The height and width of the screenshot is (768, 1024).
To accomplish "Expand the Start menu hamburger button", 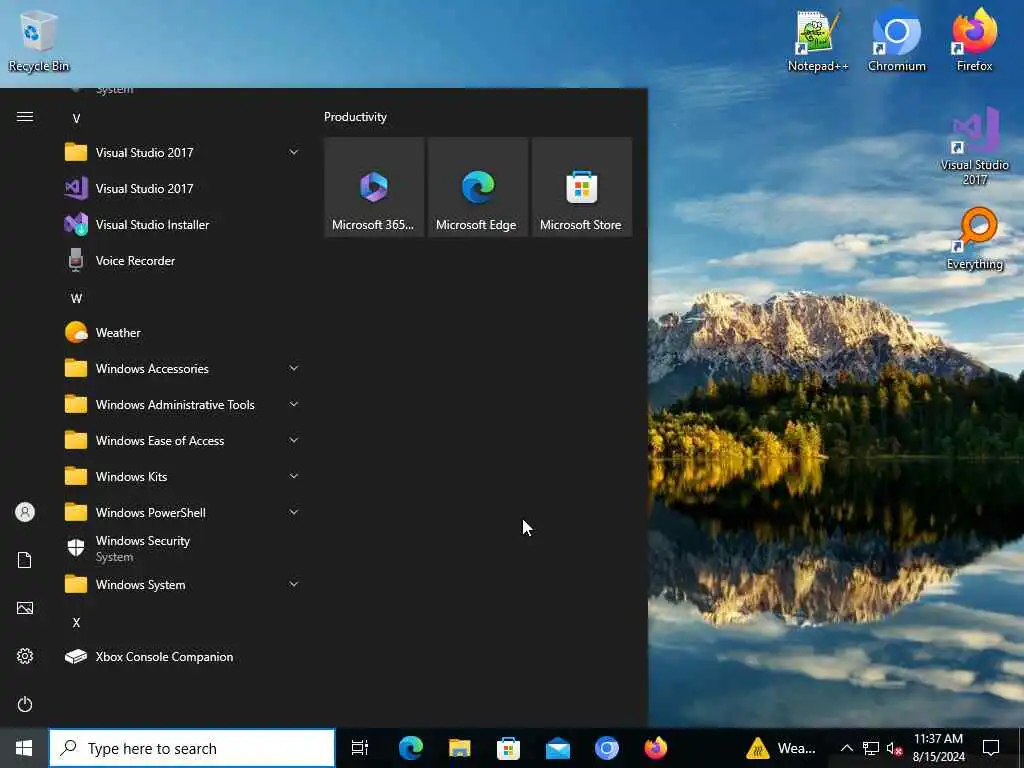I will coord(25,117).
